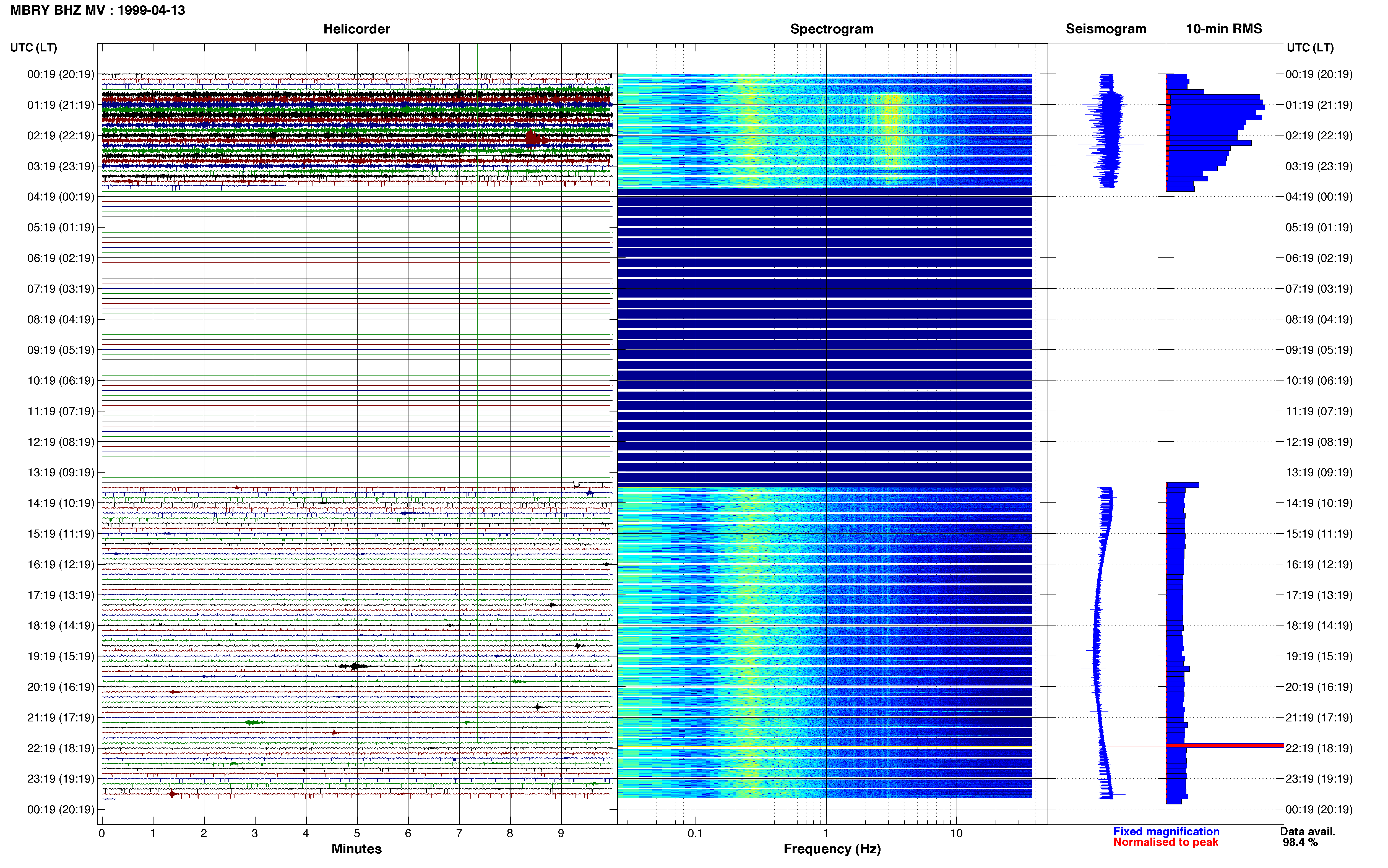Screen dimensions: 1388x868
Task: Click the '98.4 %' data availability value
Action: (x=1300, y=842)
